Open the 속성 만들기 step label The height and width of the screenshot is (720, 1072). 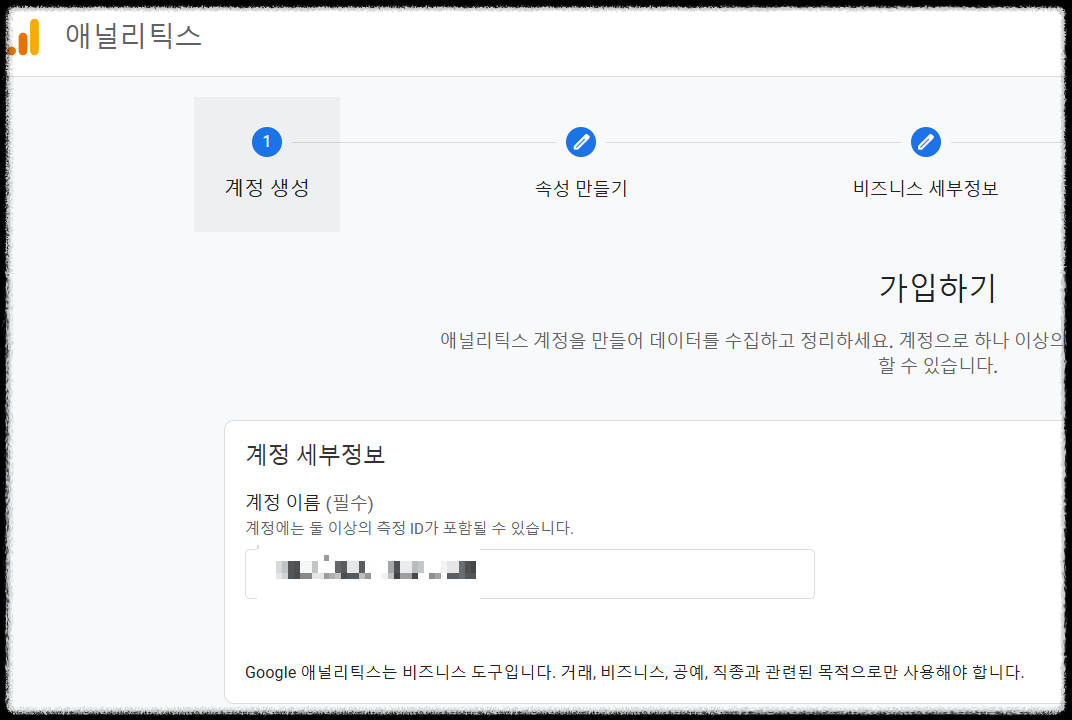(580, 188)
